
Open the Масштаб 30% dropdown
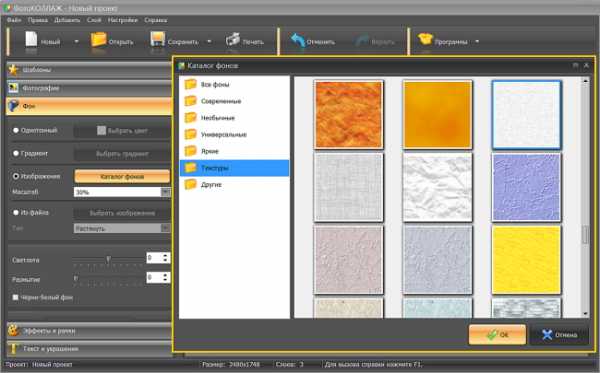click(166, 192)
